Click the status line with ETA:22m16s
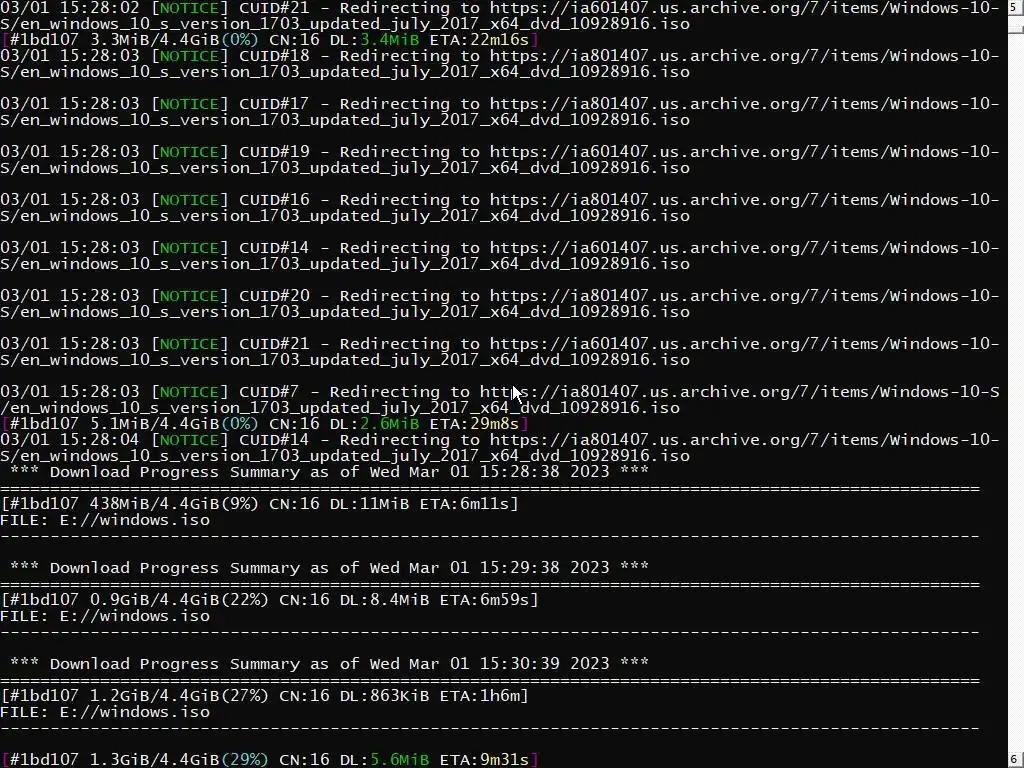Viewport: 1024px width, 768px height. pyautogui.click(x=270, y=40)
